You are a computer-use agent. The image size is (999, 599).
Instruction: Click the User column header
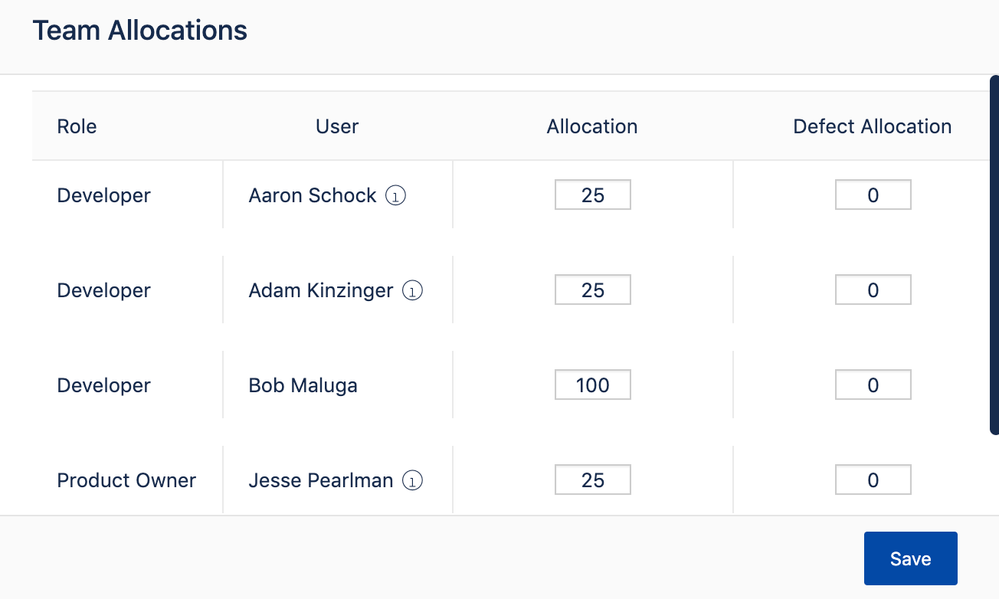click(x=336, y=126)
